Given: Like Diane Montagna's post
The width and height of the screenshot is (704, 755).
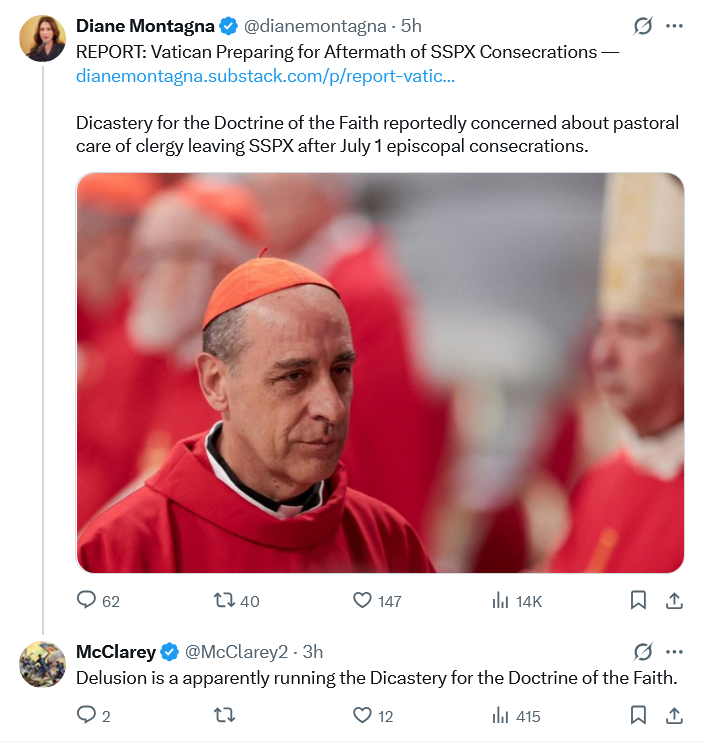Looking at the screenshot, I should pos(363,600).
